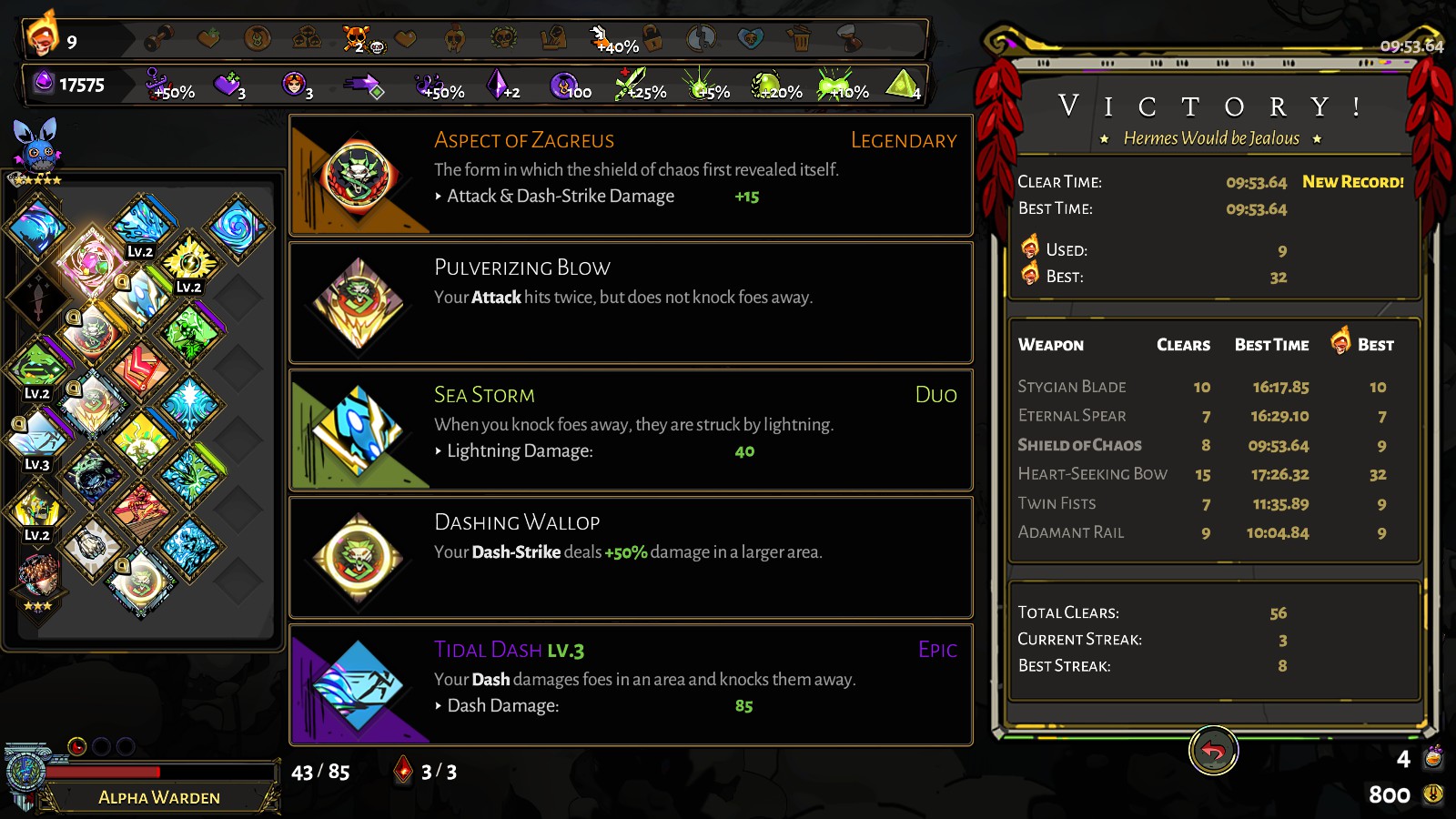
Task: Click the skull pact condition icon
Action: (357, 39)
